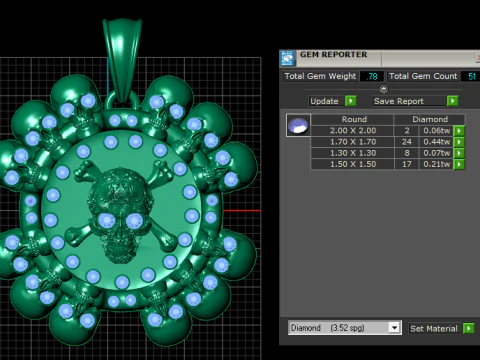Click the Total Gem Count value 51
The height and width of the screenshot is (360, 480).
(x=471, y=76)
